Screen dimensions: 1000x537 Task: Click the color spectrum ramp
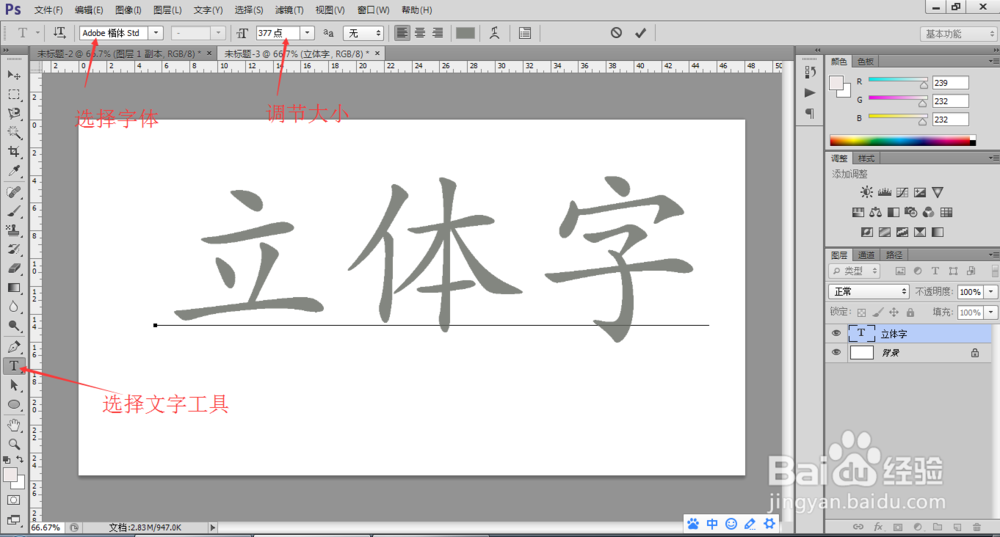point(902,140)
